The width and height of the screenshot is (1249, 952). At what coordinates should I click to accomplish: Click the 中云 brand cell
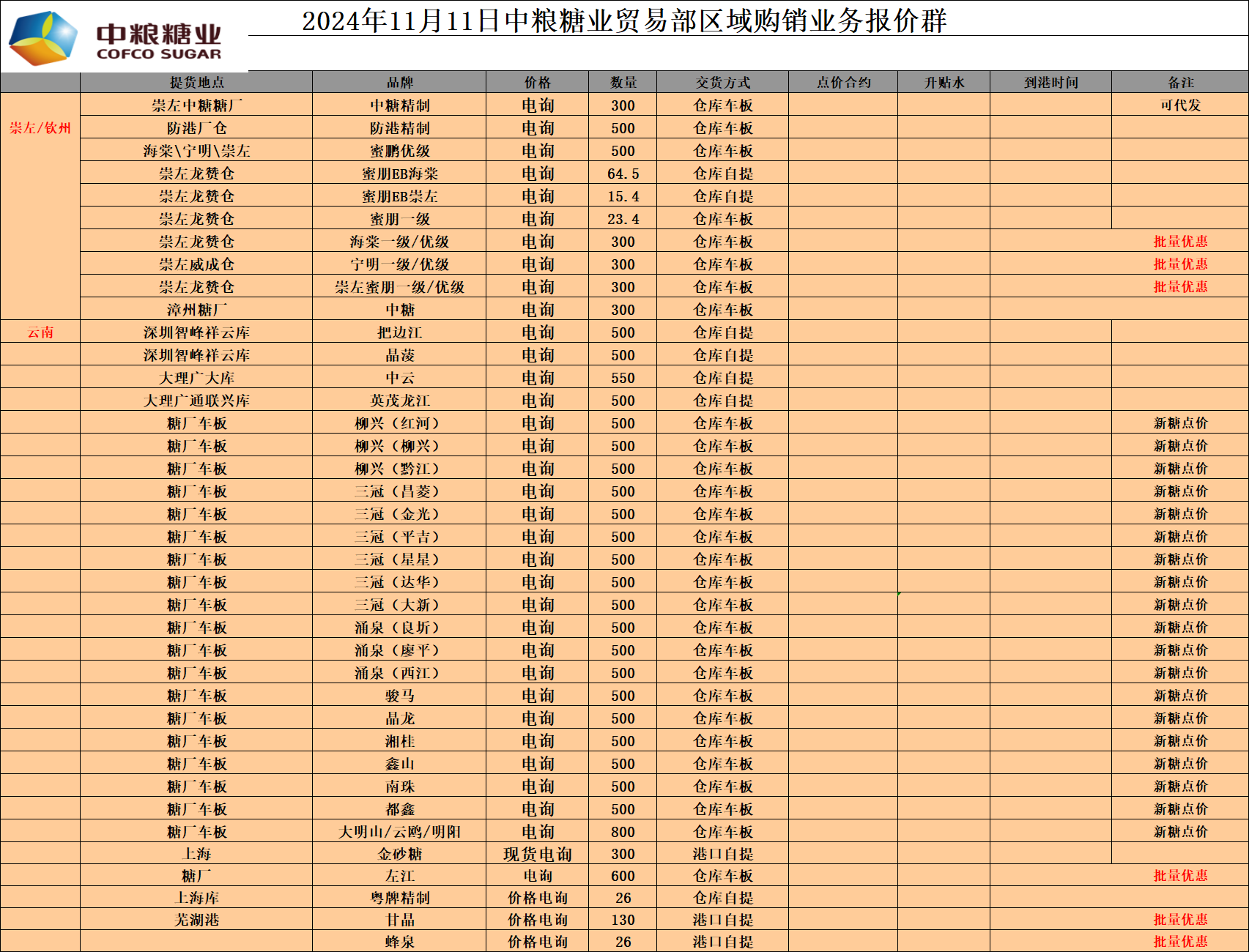click(399, 378)
